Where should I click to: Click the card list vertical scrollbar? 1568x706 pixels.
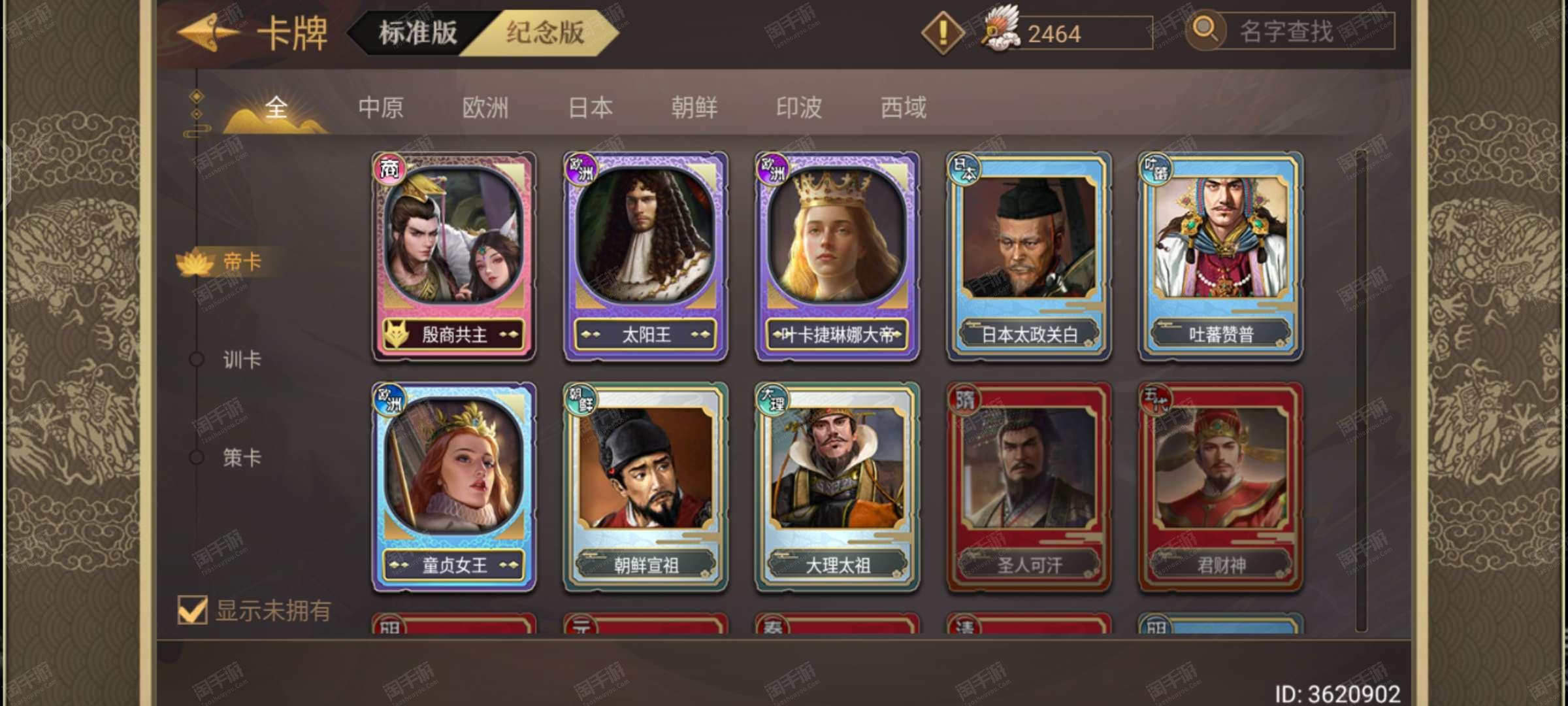1361,391
